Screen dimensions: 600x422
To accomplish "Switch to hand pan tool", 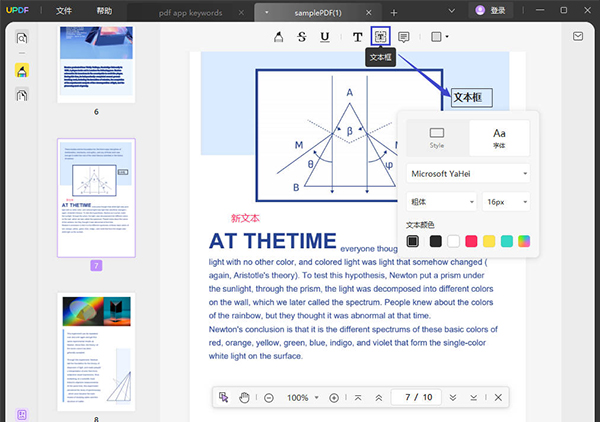I will coord(245,398).
